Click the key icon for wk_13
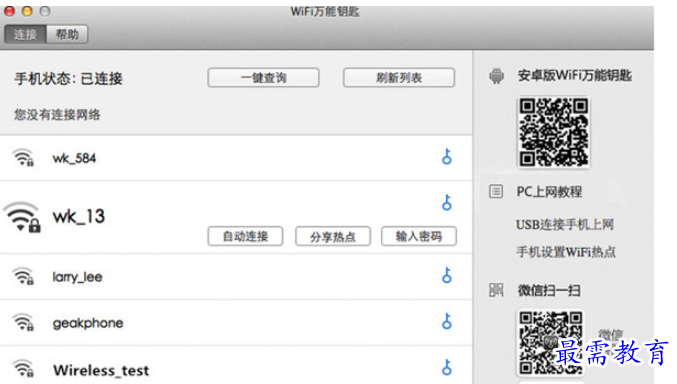Screen dimensions: 677x384 coord(447,202)
